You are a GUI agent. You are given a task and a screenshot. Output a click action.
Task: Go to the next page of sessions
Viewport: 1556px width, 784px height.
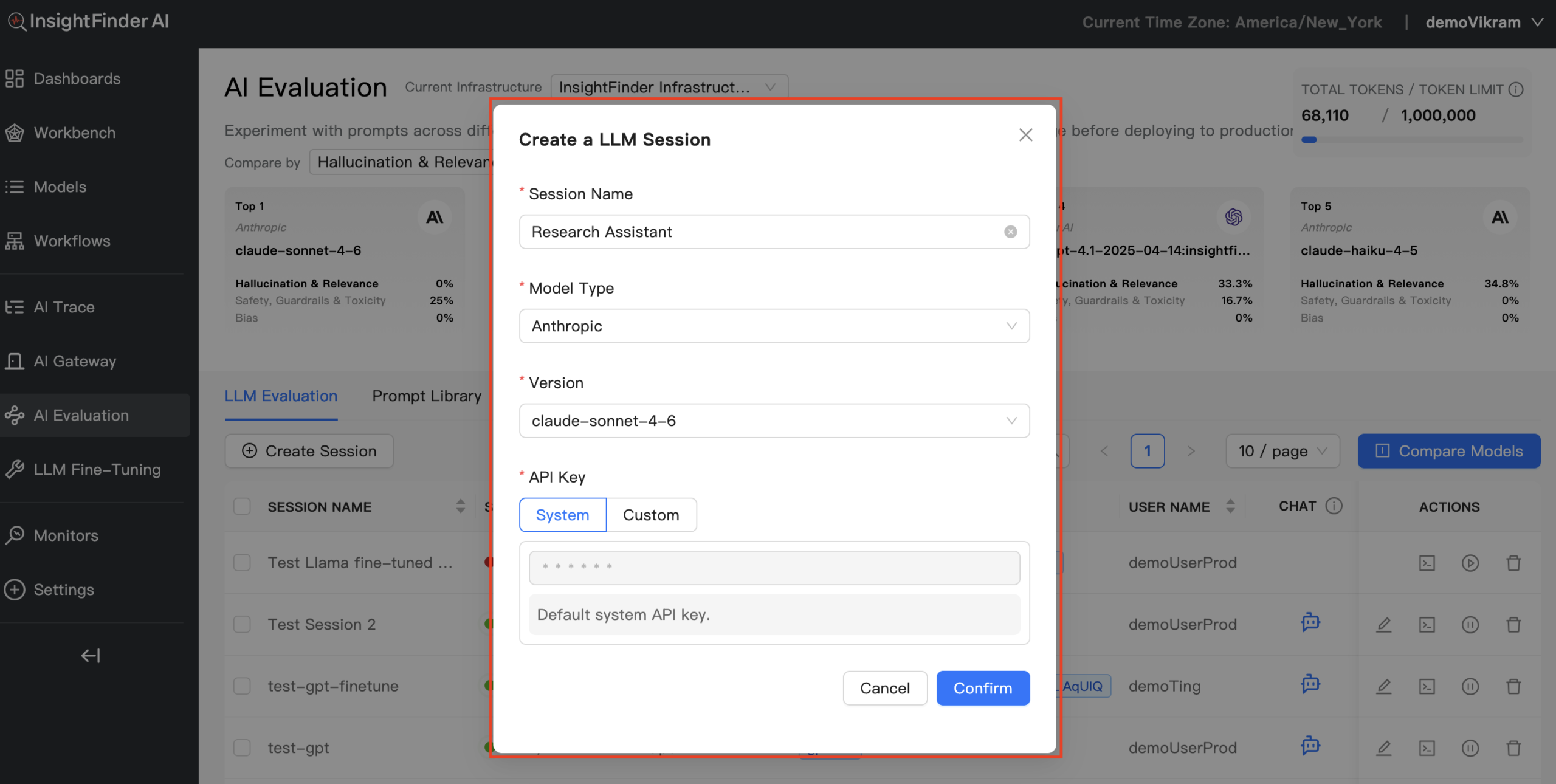(1191, 451)
